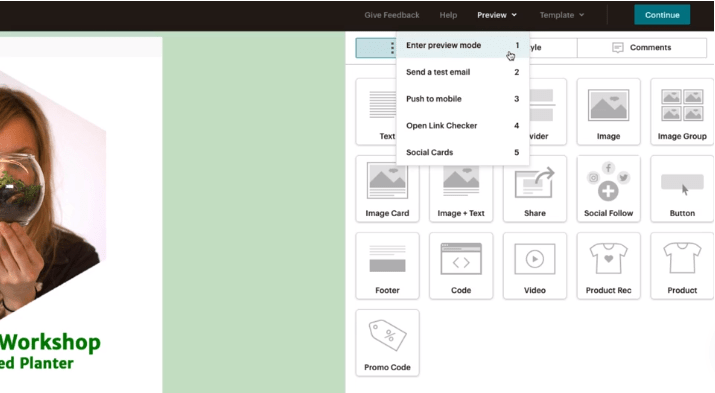Select Push to mobile option
Image resolution: width=715 pixels, height=393 pixels.
click(462, 99)
